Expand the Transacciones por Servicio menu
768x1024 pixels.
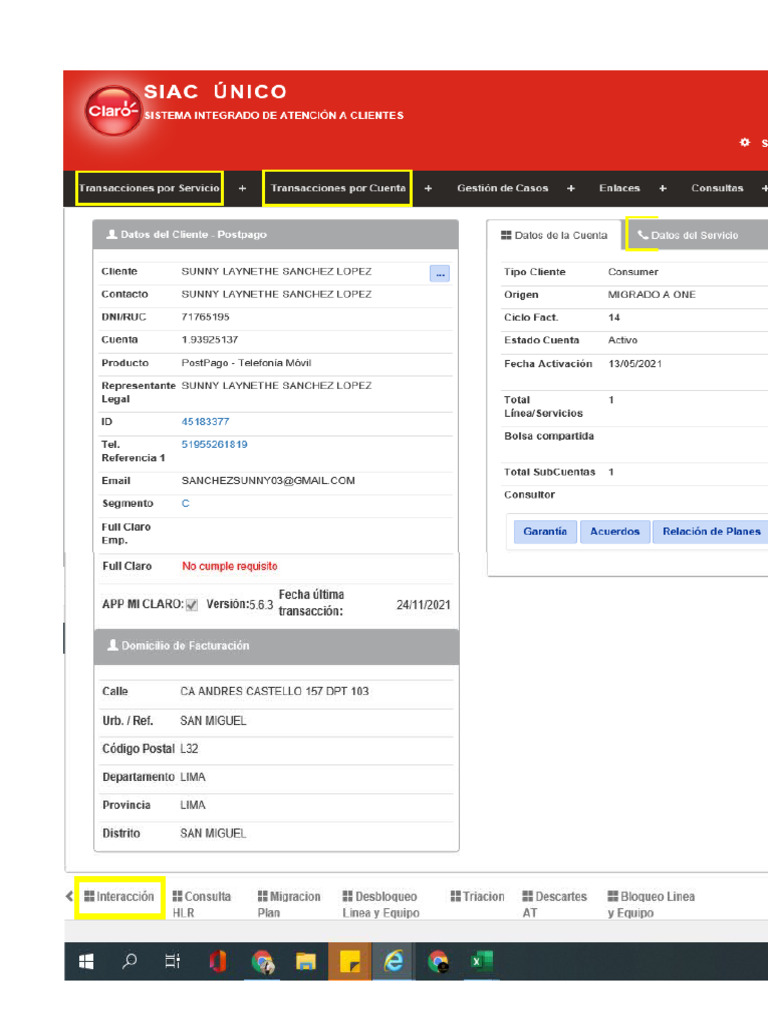(x=149, y=188)
